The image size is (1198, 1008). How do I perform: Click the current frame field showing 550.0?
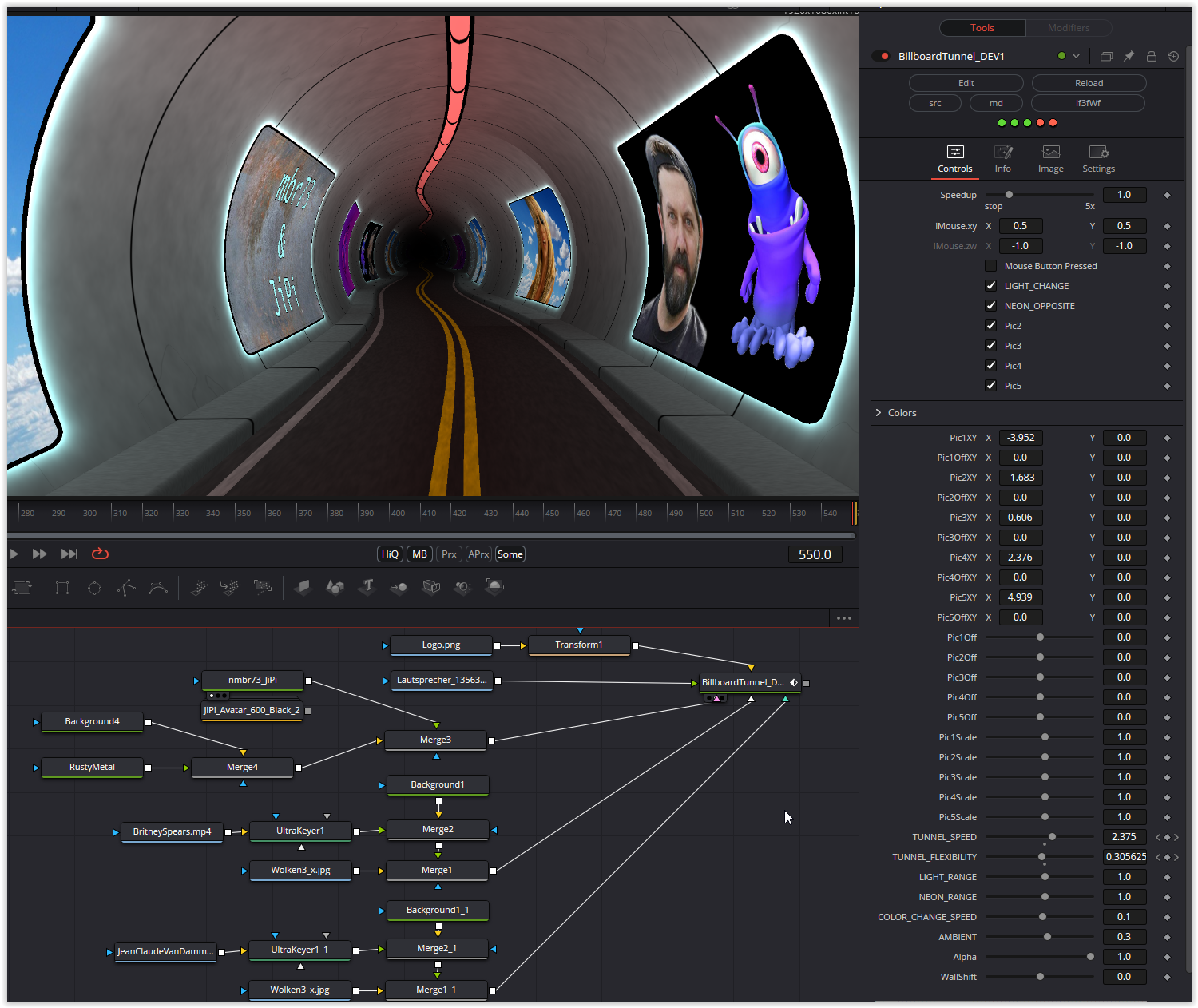click(x=815, y=554)
